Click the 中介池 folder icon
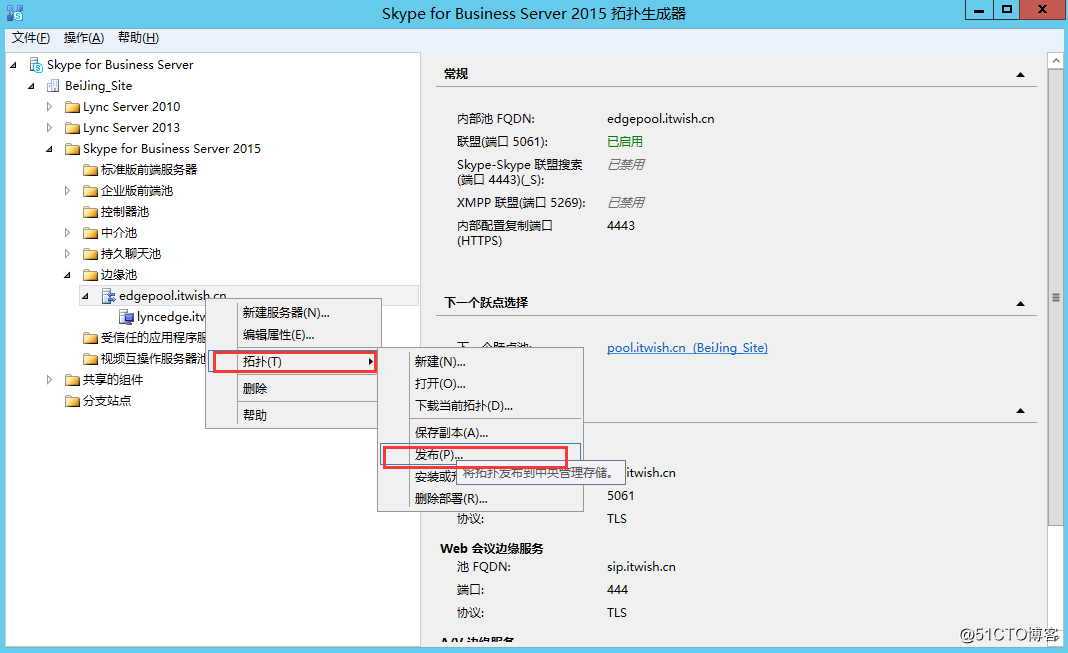Viewport: 1068px width, 653px height. coord(90,233)
